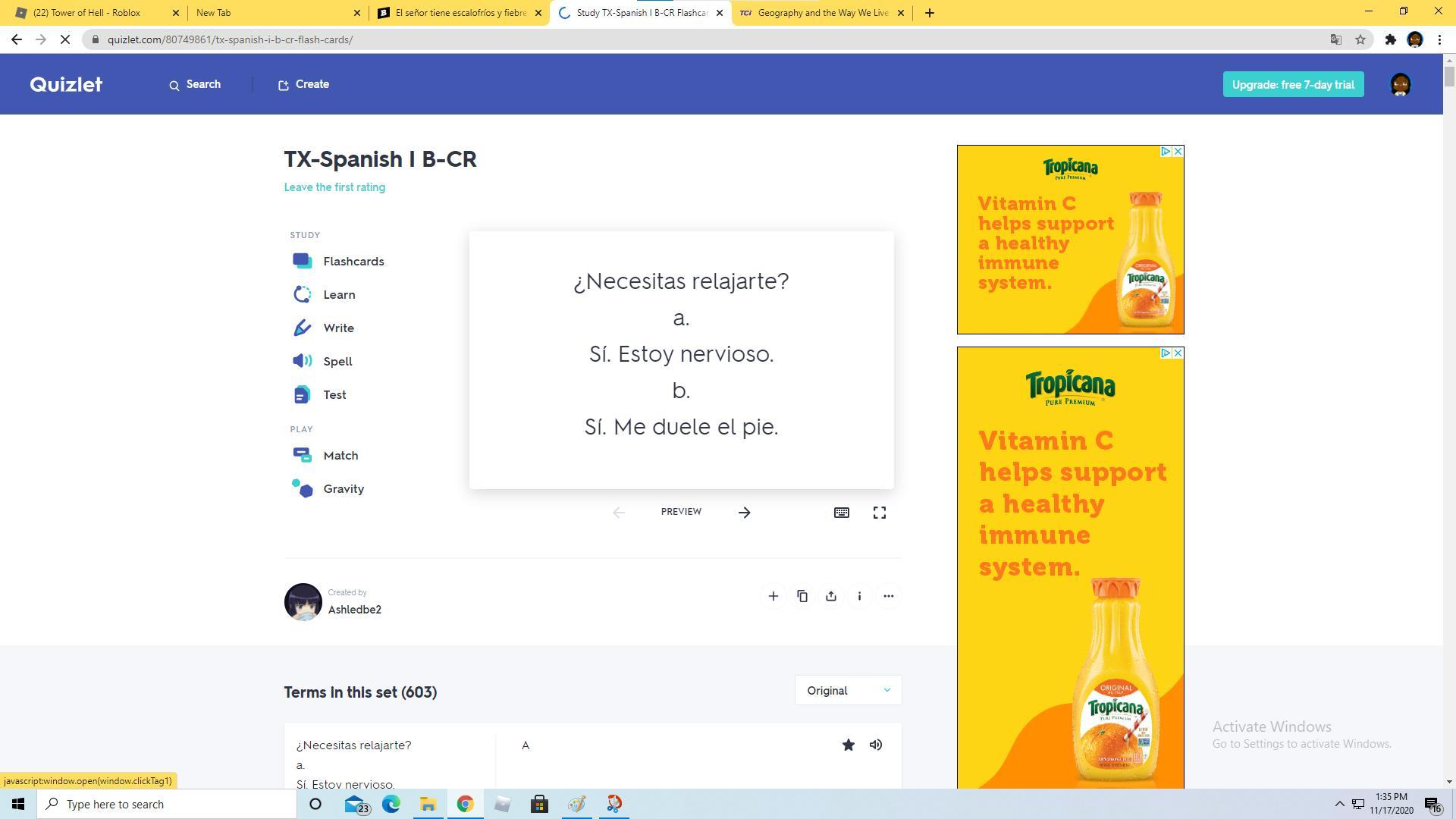Copy and customize this set icon
The height and width of the screenshot is (819, 1456).
pos(802,596)
